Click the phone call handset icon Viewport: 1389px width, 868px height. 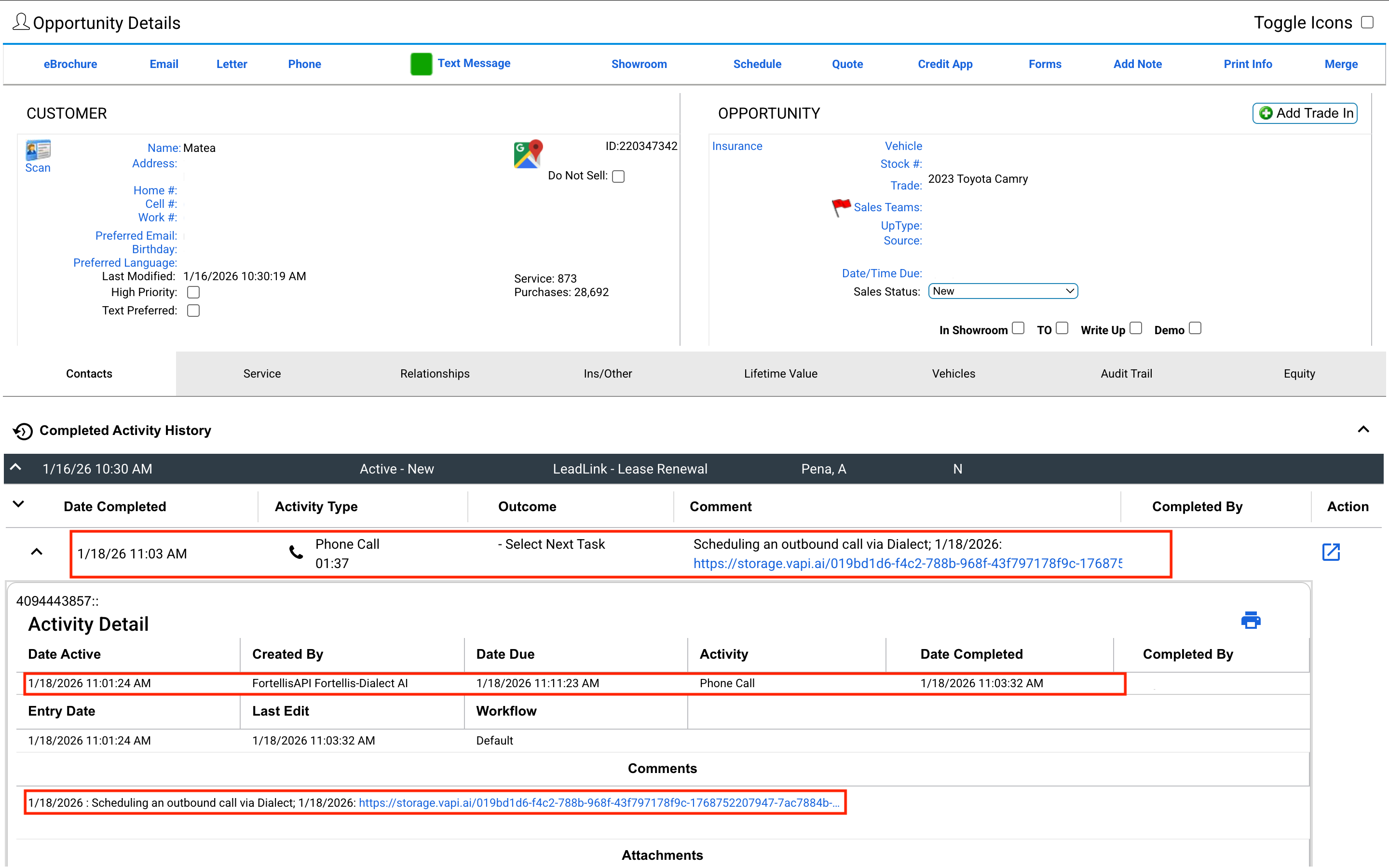tap(296, 553)
